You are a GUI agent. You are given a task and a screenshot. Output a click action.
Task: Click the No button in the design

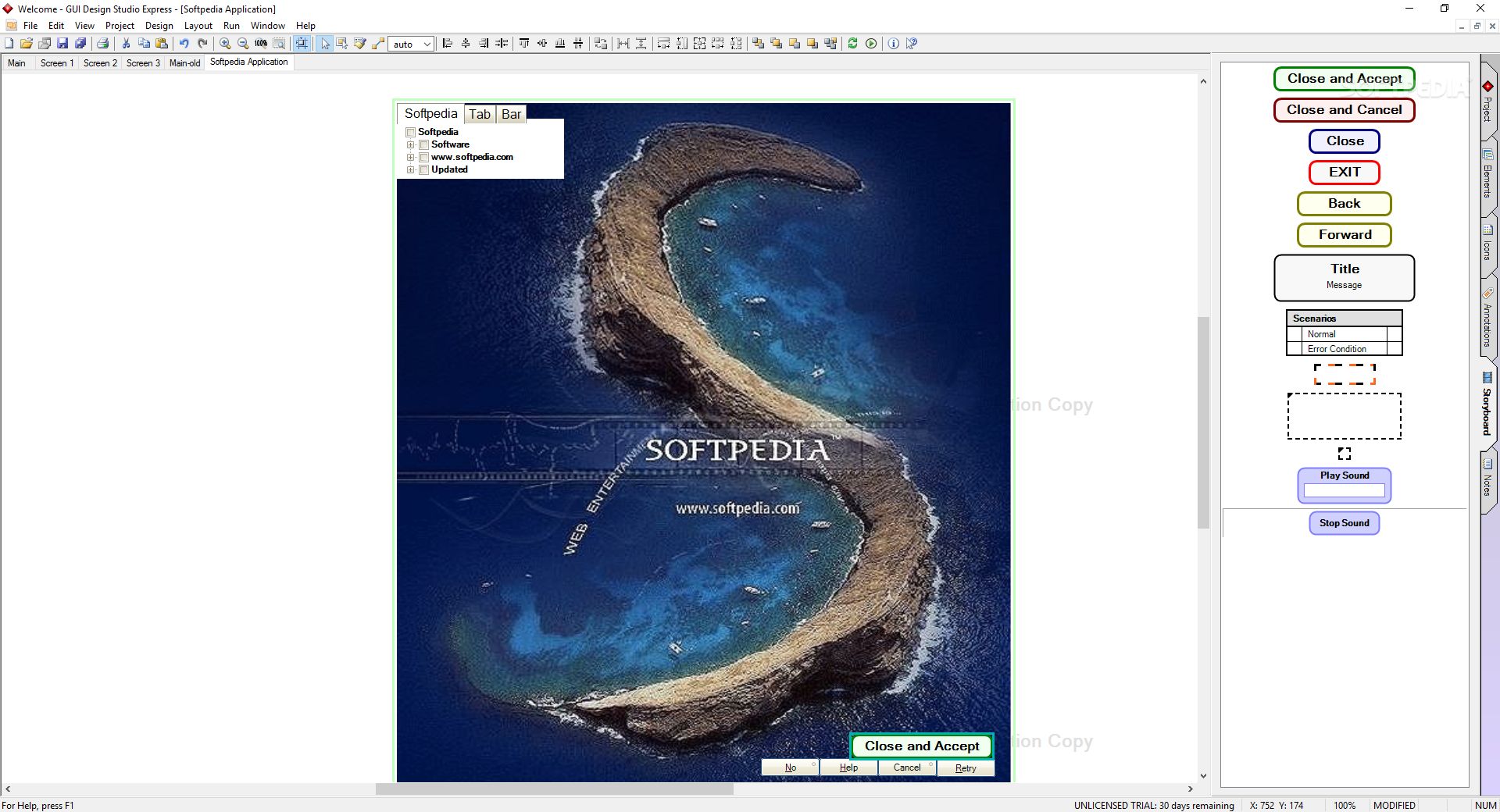(x=790, y=767)
